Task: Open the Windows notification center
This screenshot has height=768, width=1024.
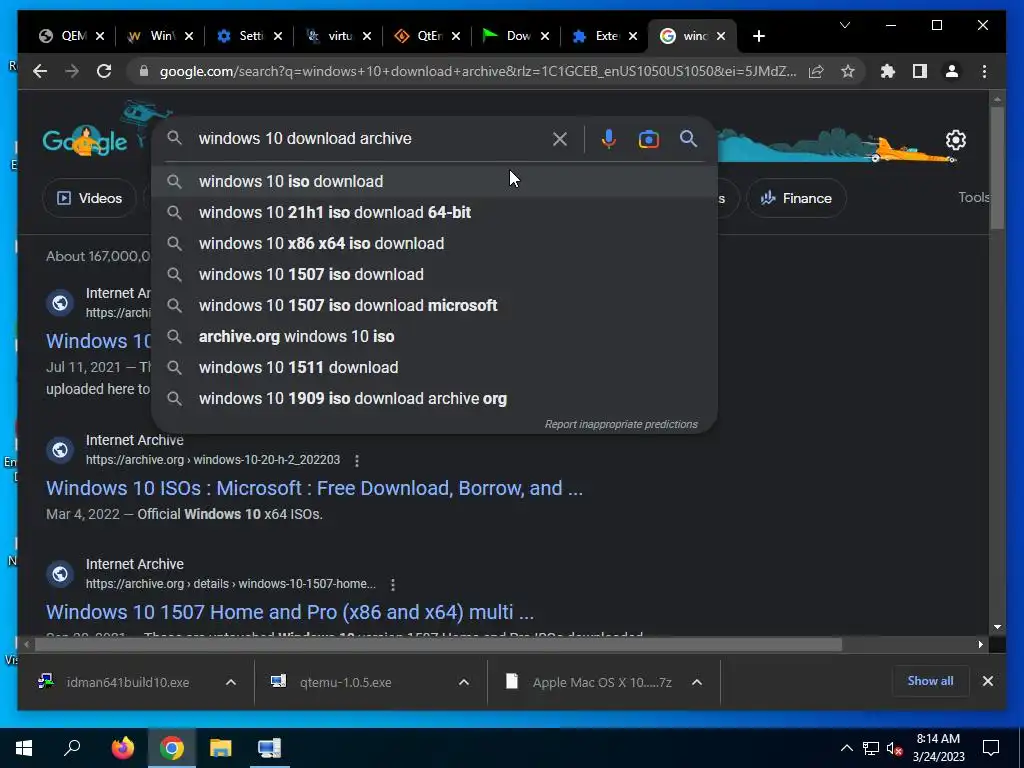Action: tap(991, 748)
